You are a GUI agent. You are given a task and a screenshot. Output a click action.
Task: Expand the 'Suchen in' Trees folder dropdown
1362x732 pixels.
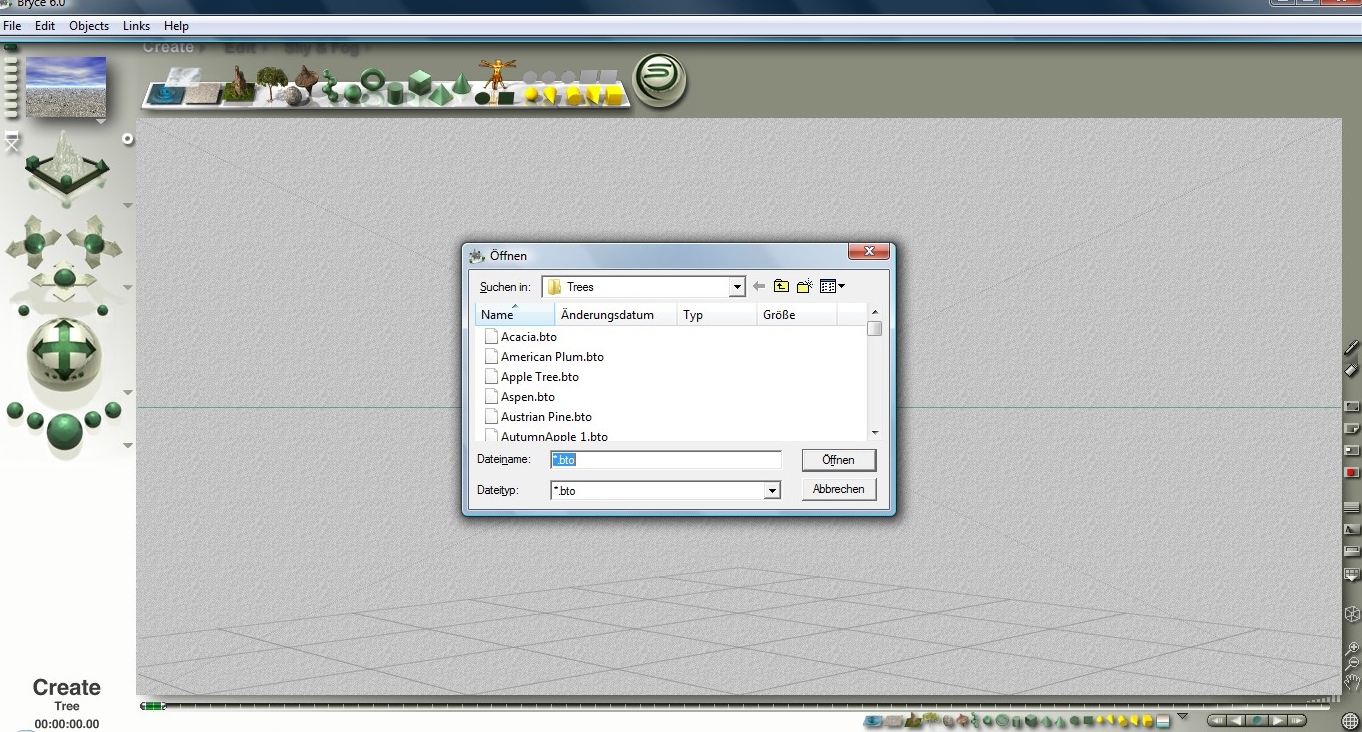point(737,288)
